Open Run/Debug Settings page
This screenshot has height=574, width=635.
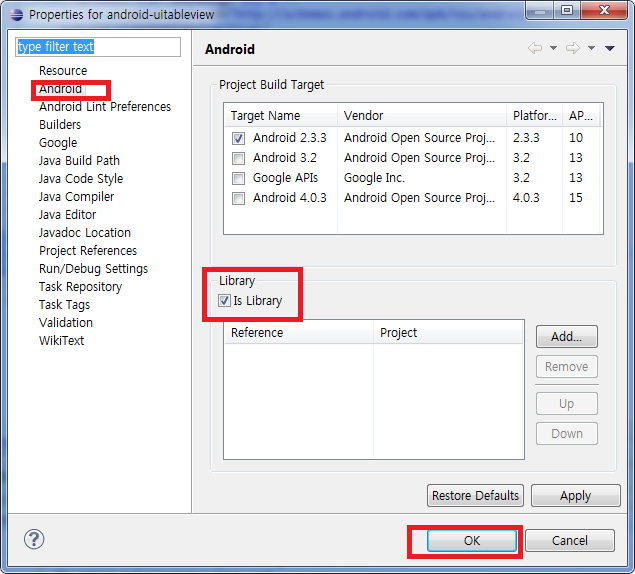(x=94, y=269)
